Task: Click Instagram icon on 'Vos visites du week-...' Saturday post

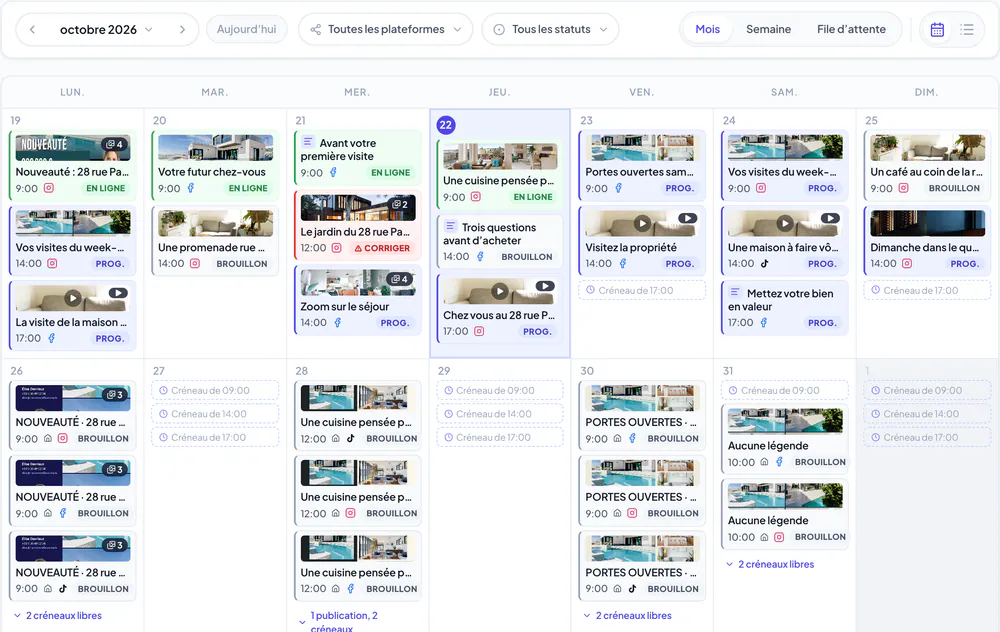Action: point(761,188)
